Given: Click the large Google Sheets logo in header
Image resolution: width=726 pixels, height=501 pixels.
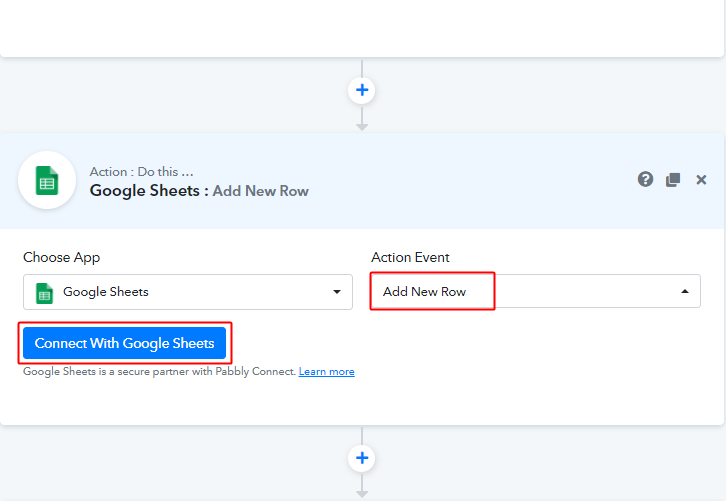Looking at the screenshot, I should pos(47,180).
